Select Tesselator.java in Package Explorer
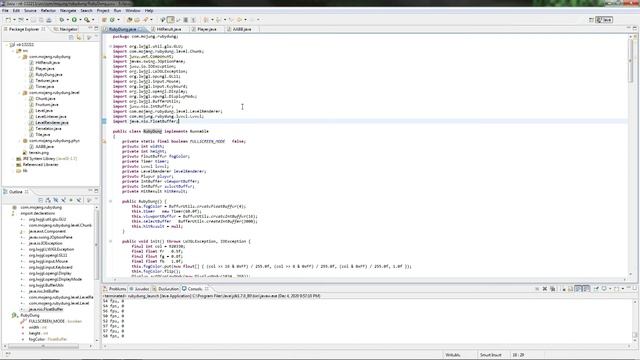Screen dimensions: 640x360 (x=48, y=129)
